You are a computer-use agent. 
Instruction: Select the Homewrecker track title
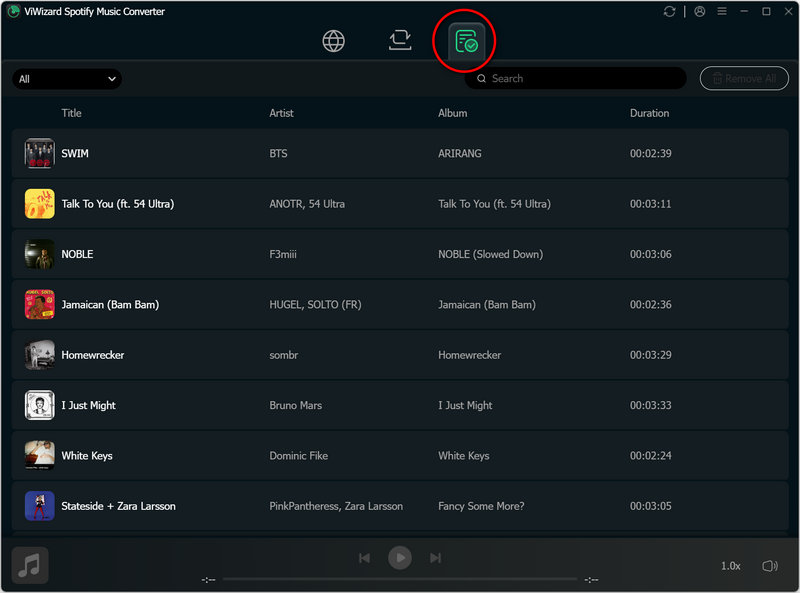pos(92,355)
